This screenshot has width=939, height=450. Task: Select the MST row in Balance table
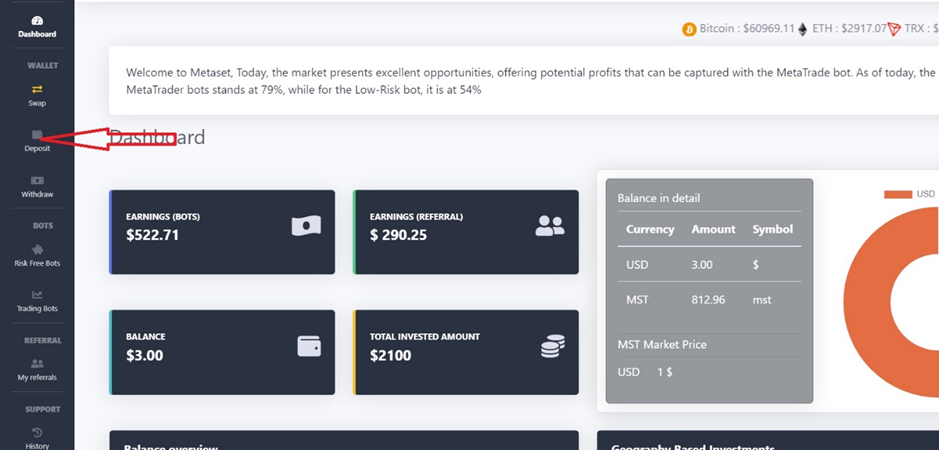pyautogui.click(x=708, y=299)
